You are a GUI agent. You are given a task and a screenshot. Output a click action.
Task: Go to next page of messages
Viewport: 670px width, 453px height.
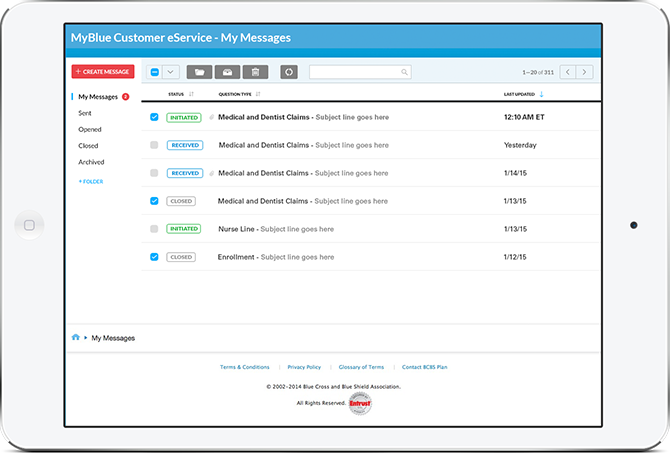(585, 72)
